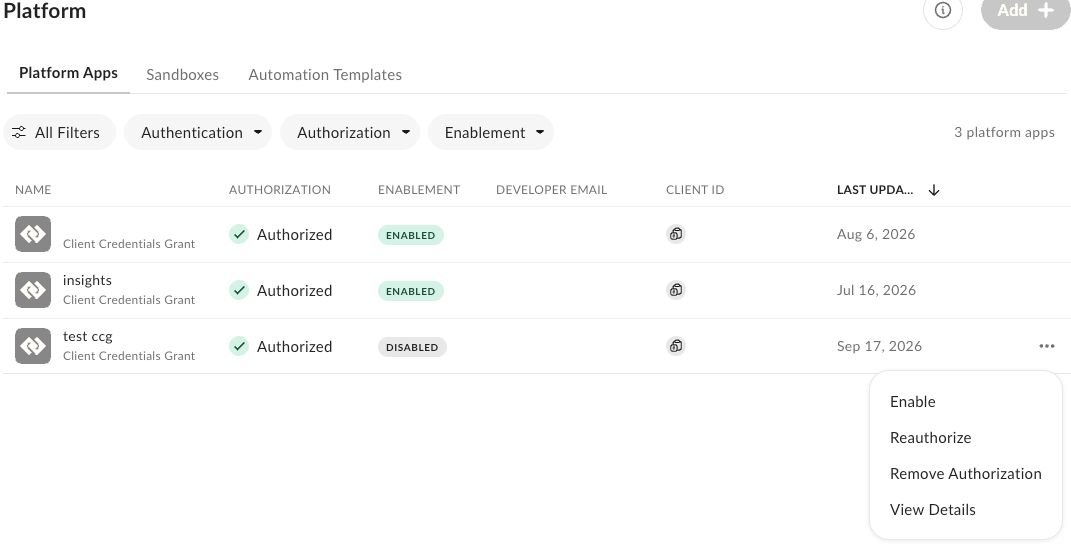Click the Platform page heading
The height and width of the screenshot is (549, 1071).
pos(45,11)
